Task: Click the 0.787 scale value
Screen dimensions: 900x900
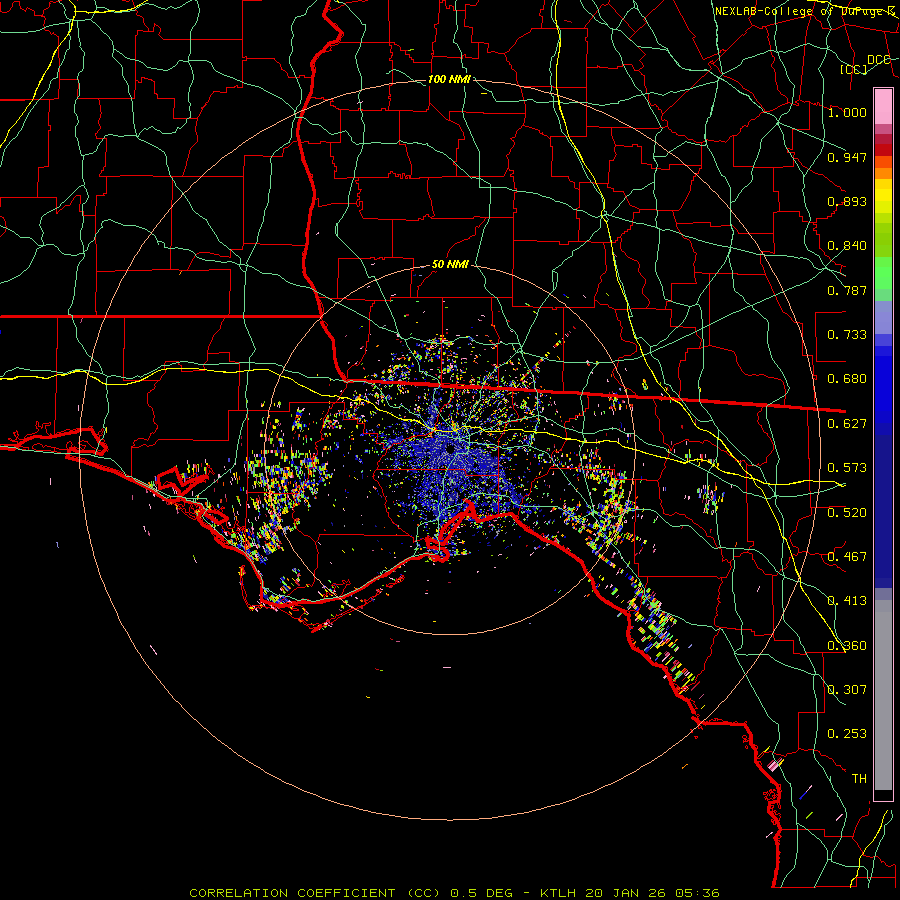Action: [x=847, y=290]
